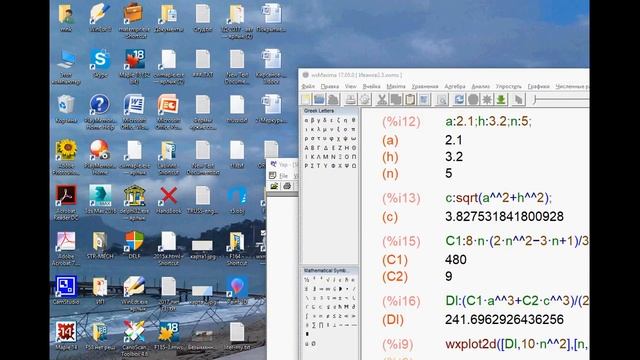640x360 pixels.
Task: Select Microsoft Office Word desktop shortcut
Action: point(134,112)
